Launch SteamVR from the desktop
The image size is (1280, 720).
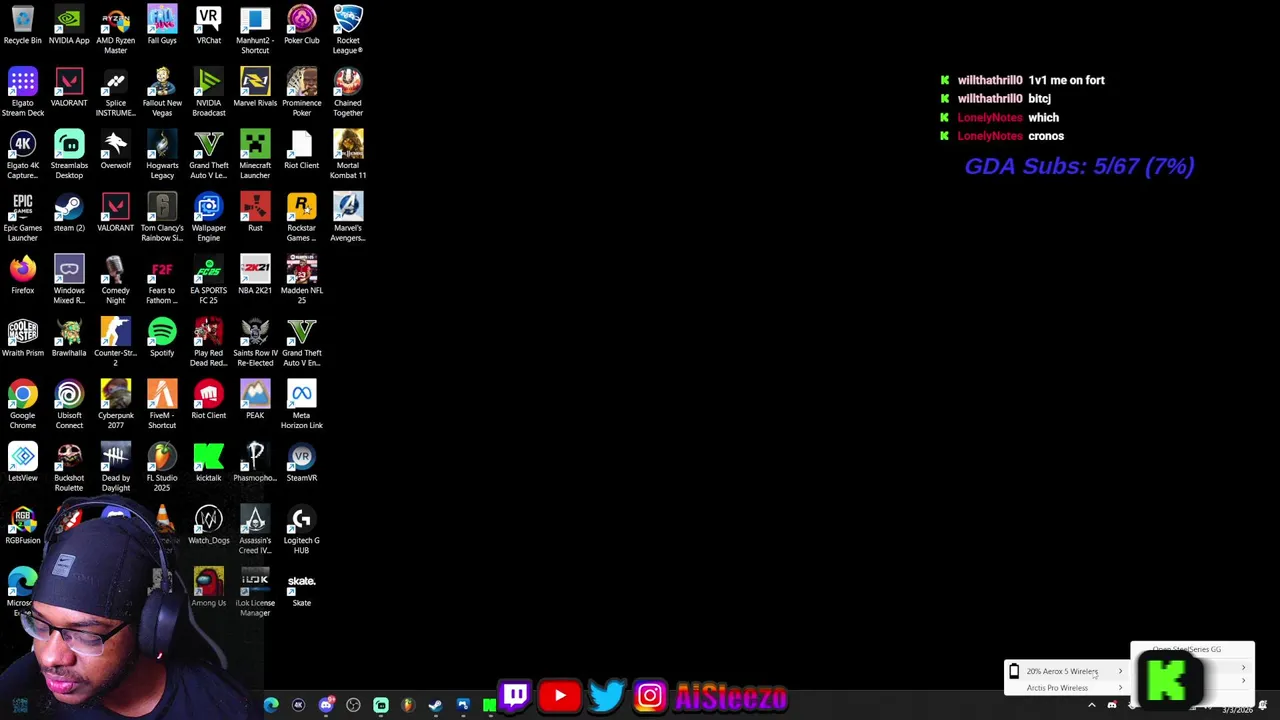pyautogui.click(x=301, y=463)
